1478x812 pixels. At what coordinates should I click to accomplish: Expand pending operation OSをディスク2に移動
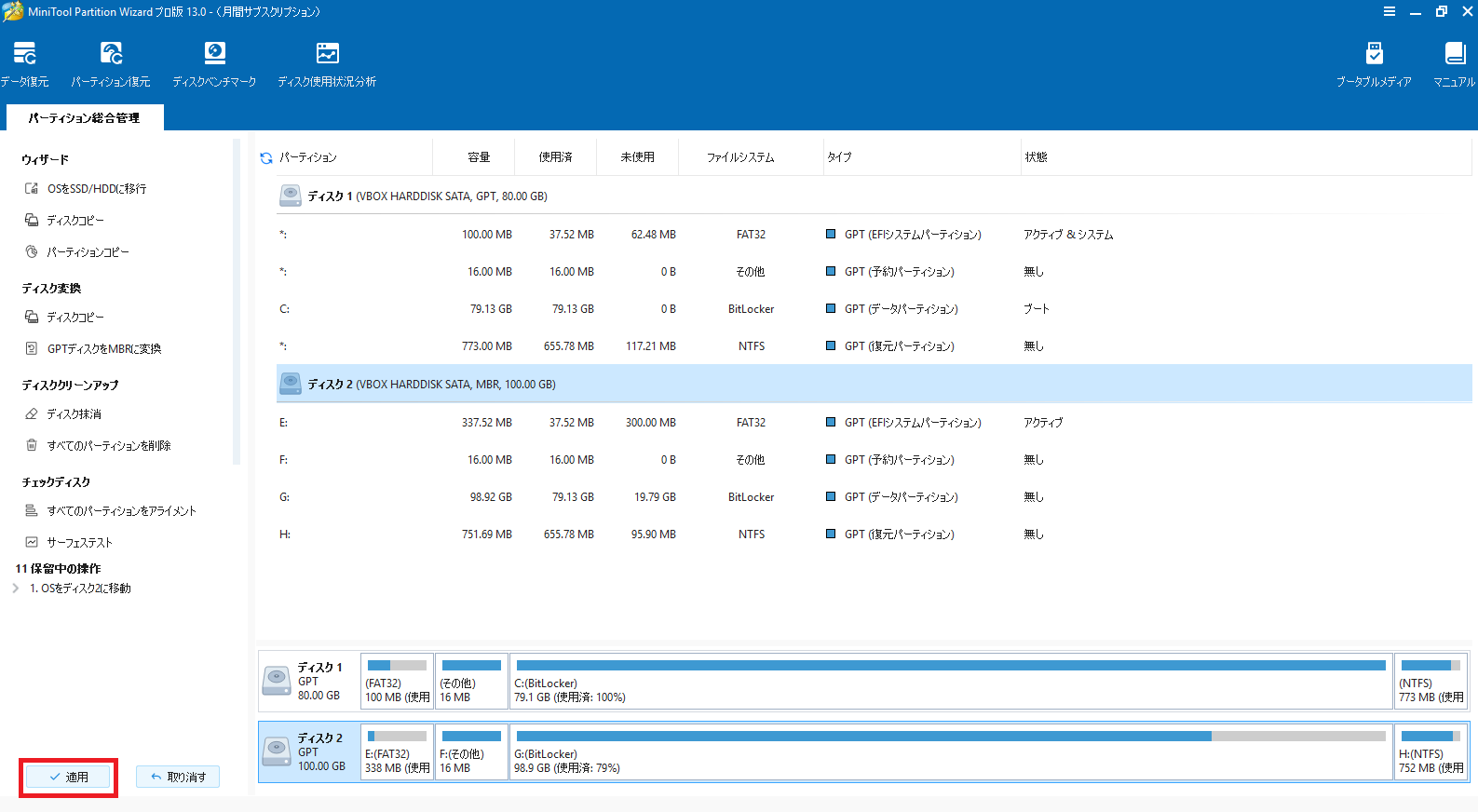point(16,589)
